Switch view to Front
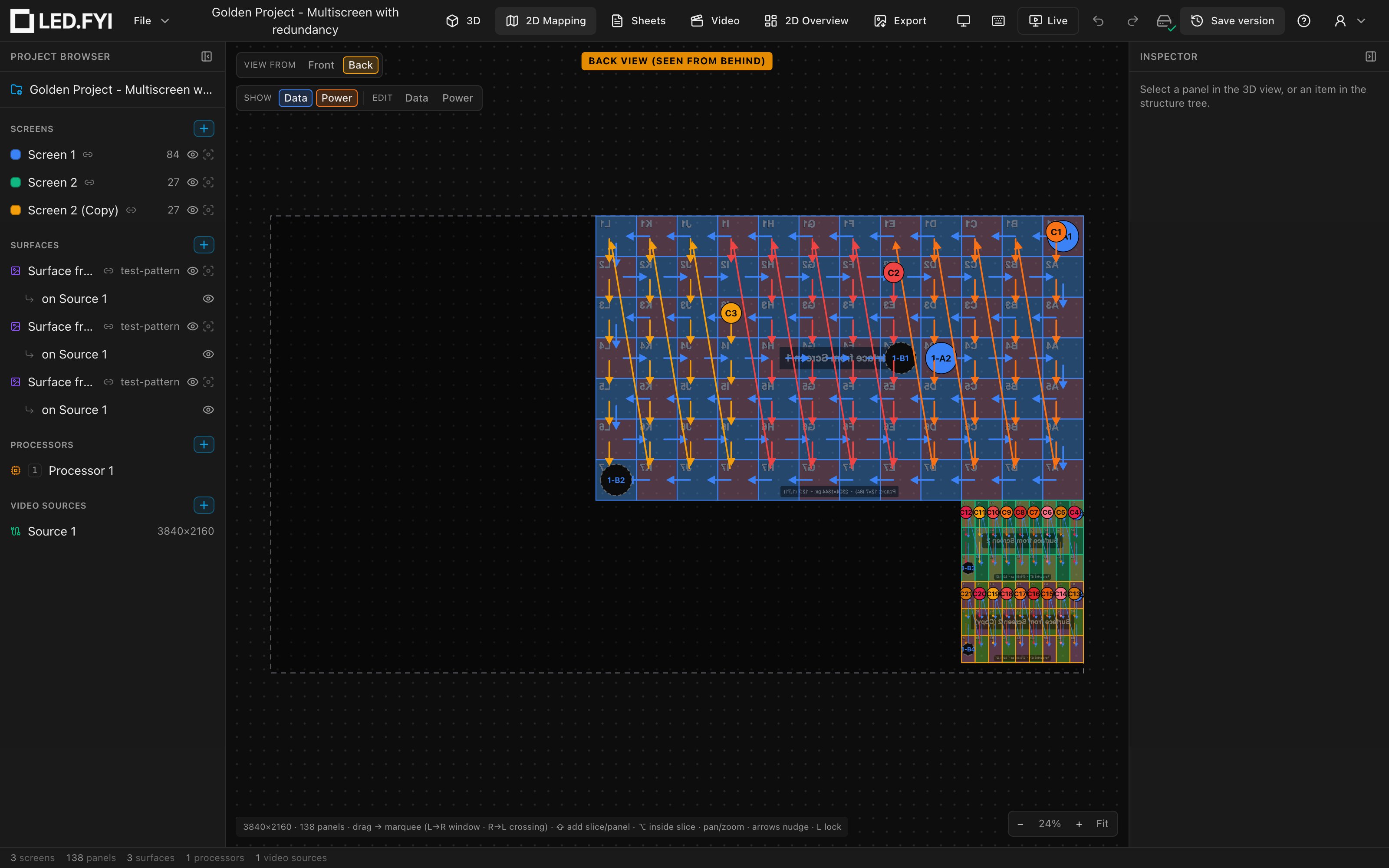The image size is (1389, 868). (x=321, y=65)
